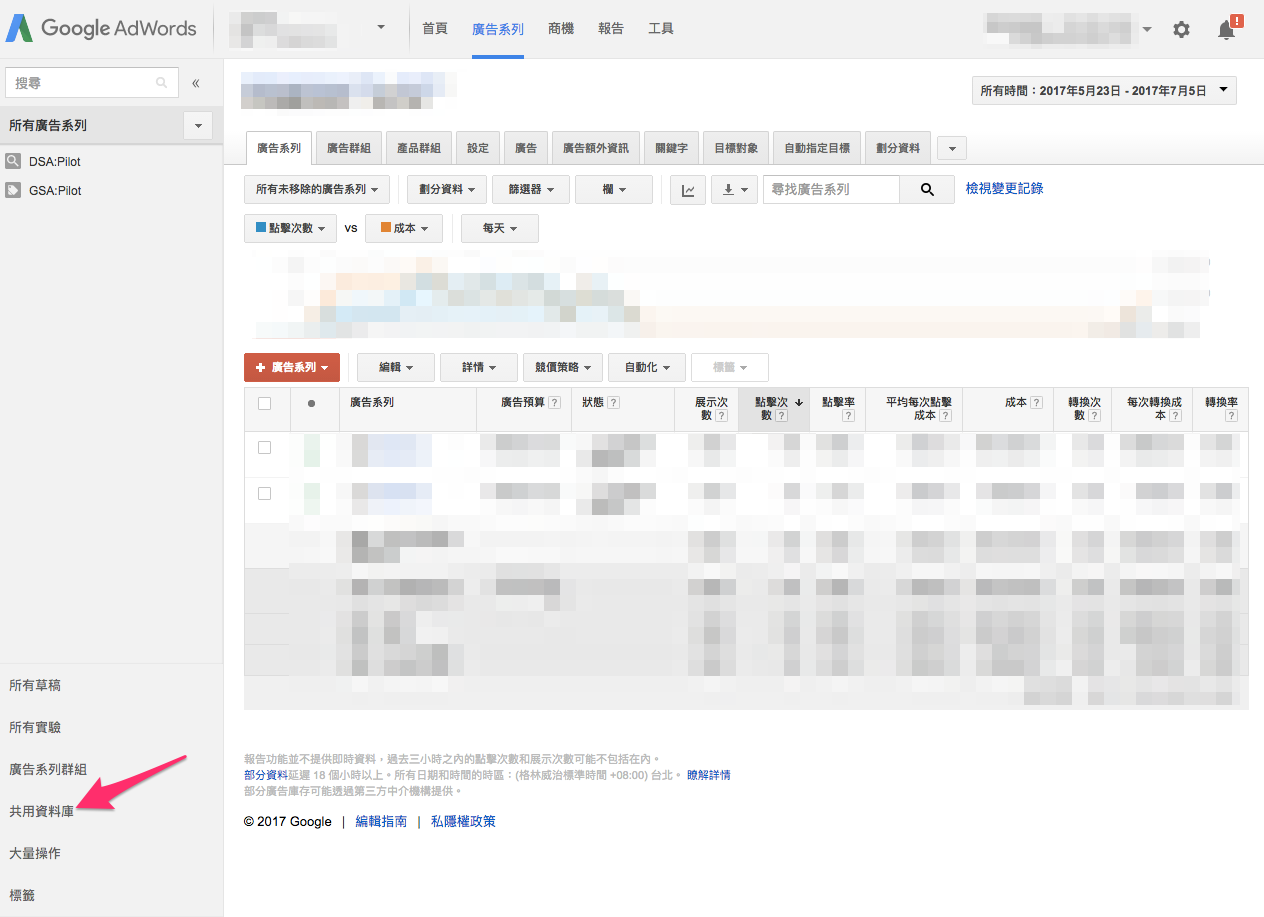This screenshot has width=1264, height=917.
Task: Switch to the 目標對象 tab
Action: 736,148
